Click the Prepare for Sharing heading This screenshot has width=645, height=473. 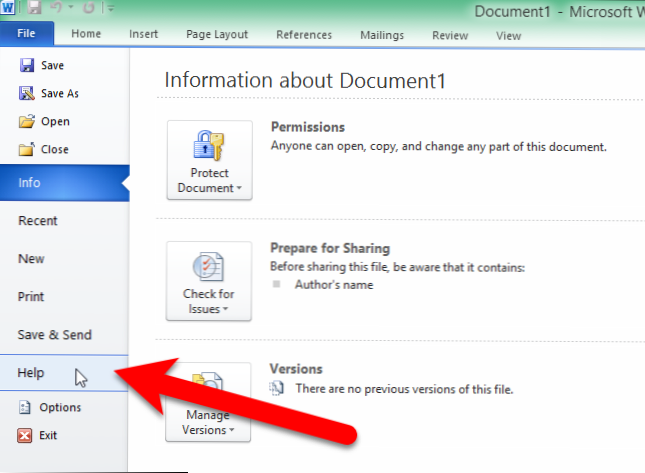(330, 248)
